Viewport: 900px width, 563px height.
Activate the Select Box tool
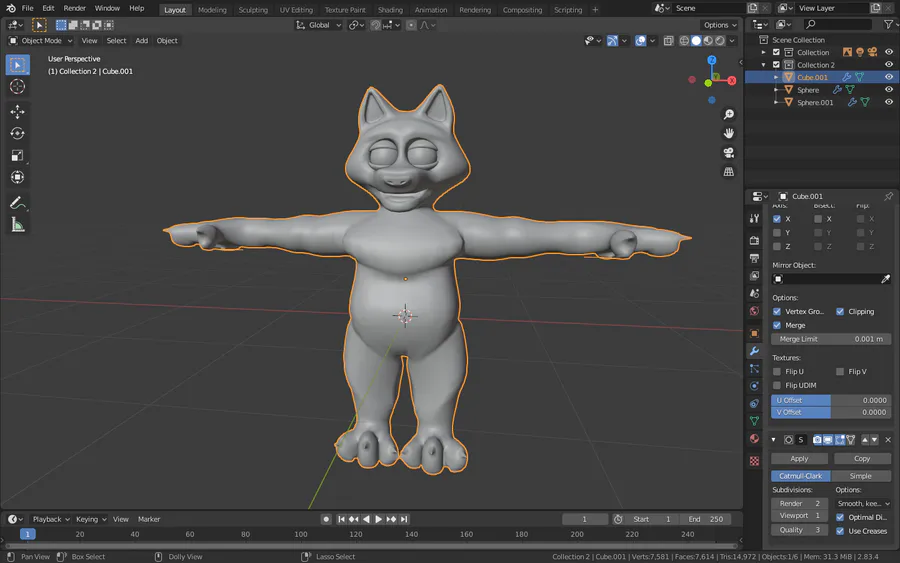[17, 65]
